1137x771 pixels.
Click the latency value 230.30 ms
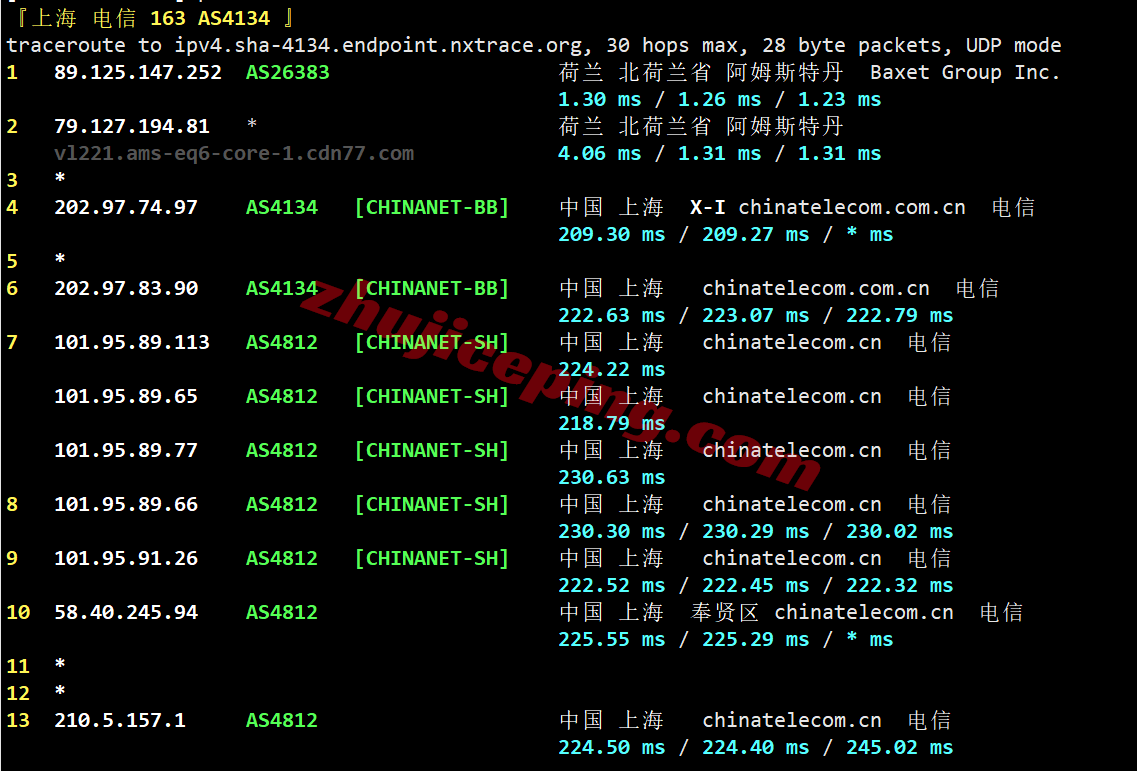611,532
